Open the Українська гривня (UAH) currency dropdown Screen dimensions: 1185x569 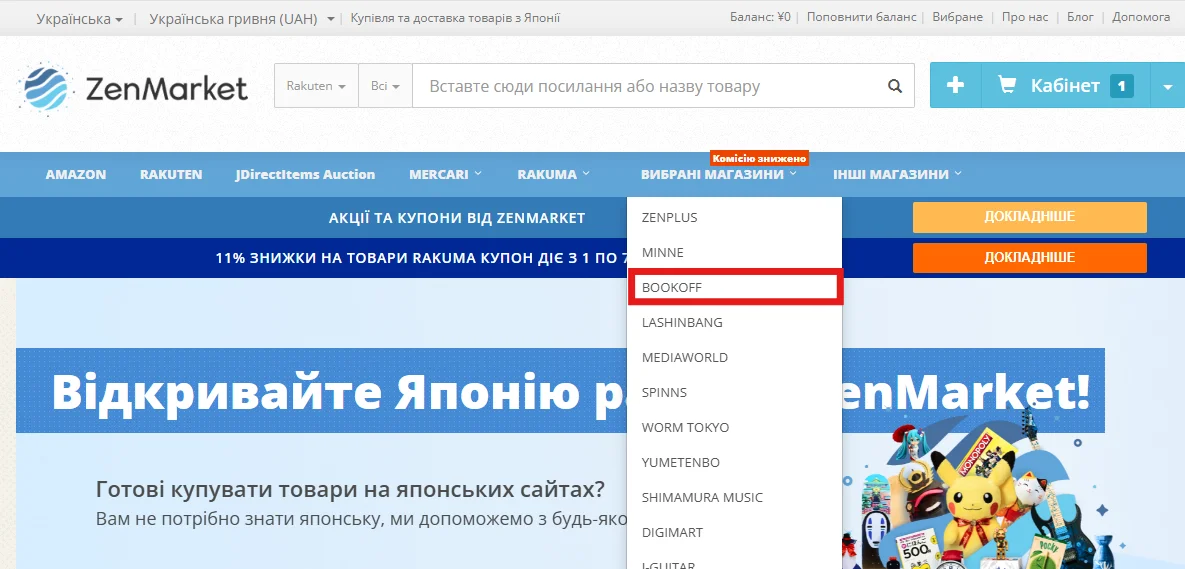pos(242,18)
